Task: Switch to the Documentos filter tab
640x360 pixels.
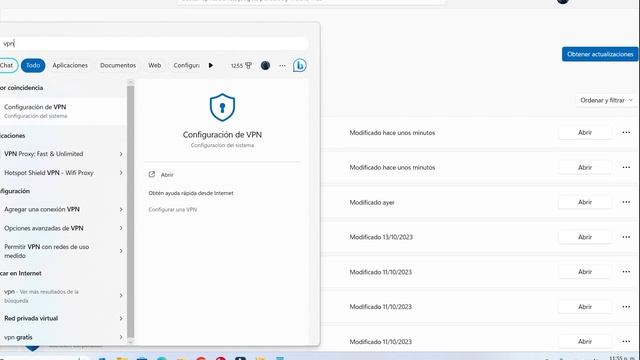Action: tap(118, 65)
